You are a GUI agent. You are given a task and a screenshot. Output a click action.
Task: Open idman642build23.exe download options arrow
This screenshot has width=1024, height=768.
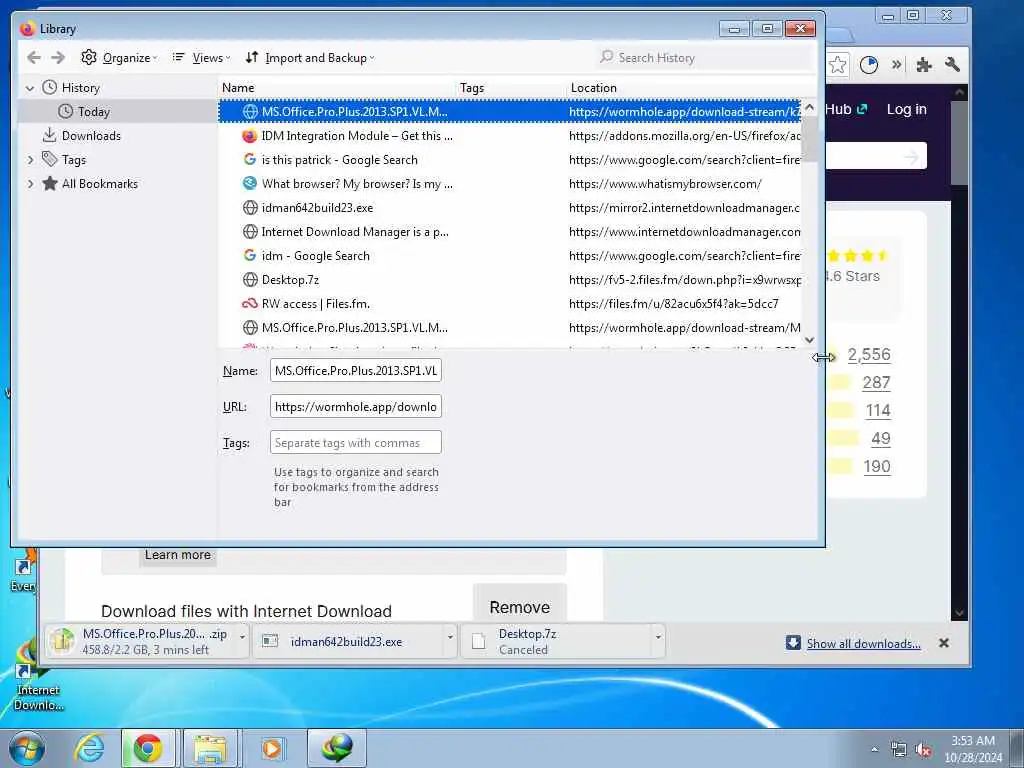[450, 637]
